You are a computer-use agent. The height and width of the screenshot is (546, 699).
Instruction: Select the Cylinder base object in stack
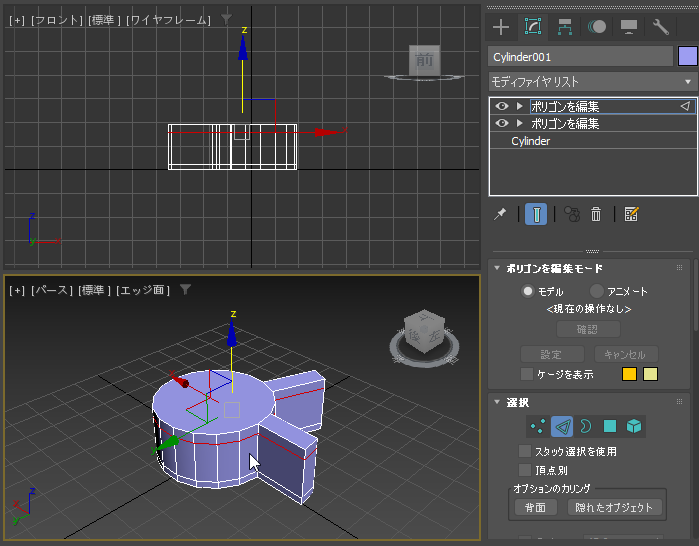(530, 141)
